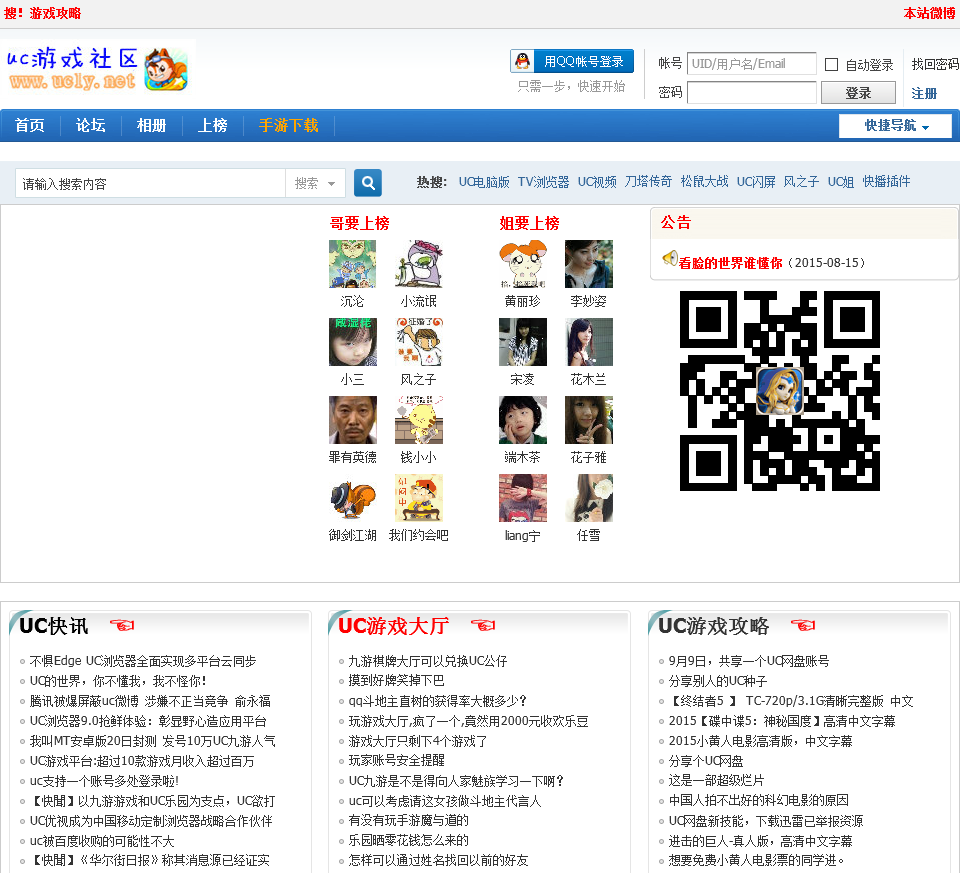Open article uc被百度收购的可能性不大

click(x=102, y=842)
